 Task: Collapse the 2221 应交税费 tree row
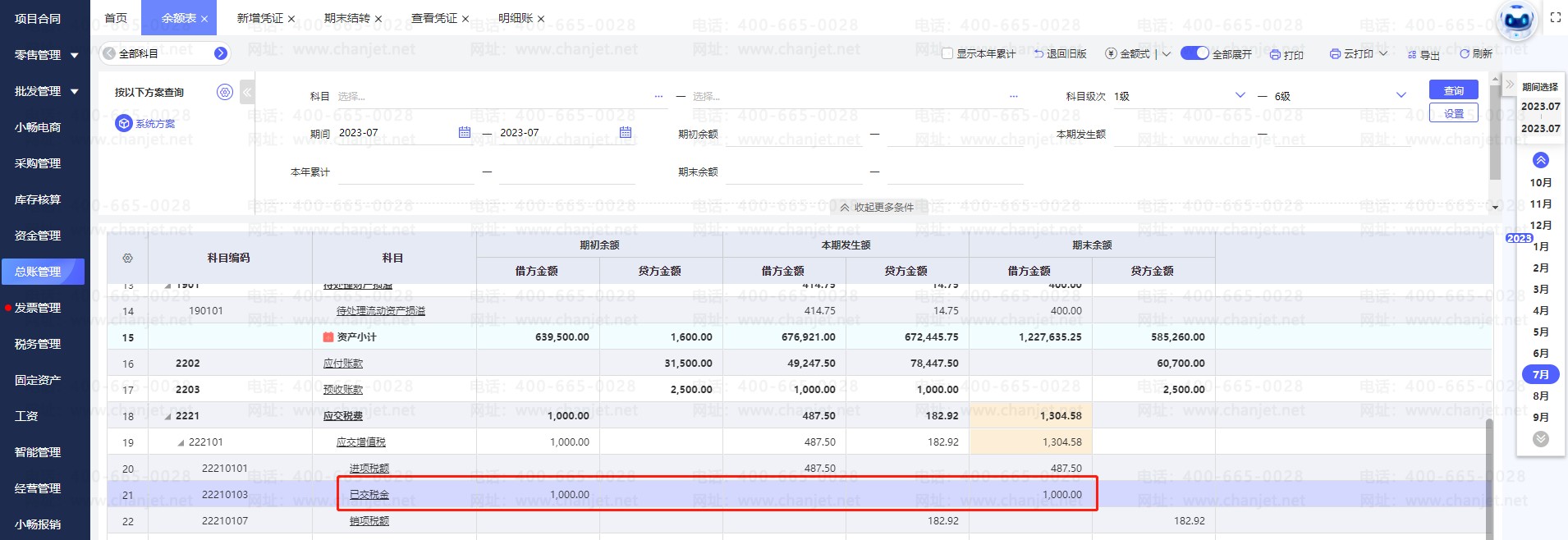(168, 416)
